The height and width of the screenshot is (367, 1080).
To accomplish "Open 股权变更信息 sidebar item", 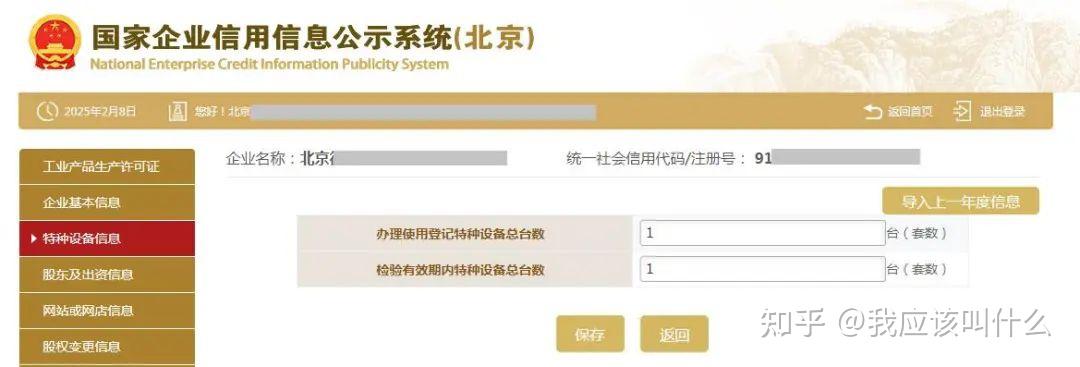I will point(107,346).
